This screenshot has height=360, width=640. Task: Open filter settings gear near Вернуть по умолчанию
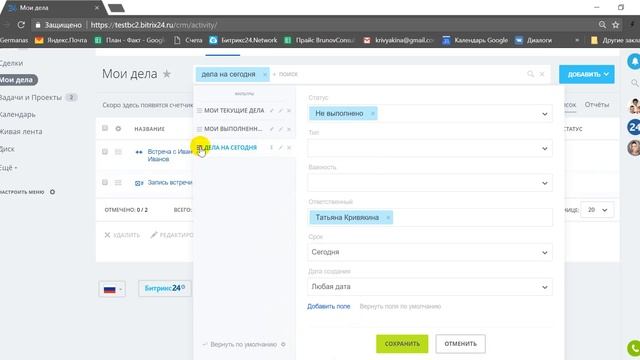(x=283, y=344)
